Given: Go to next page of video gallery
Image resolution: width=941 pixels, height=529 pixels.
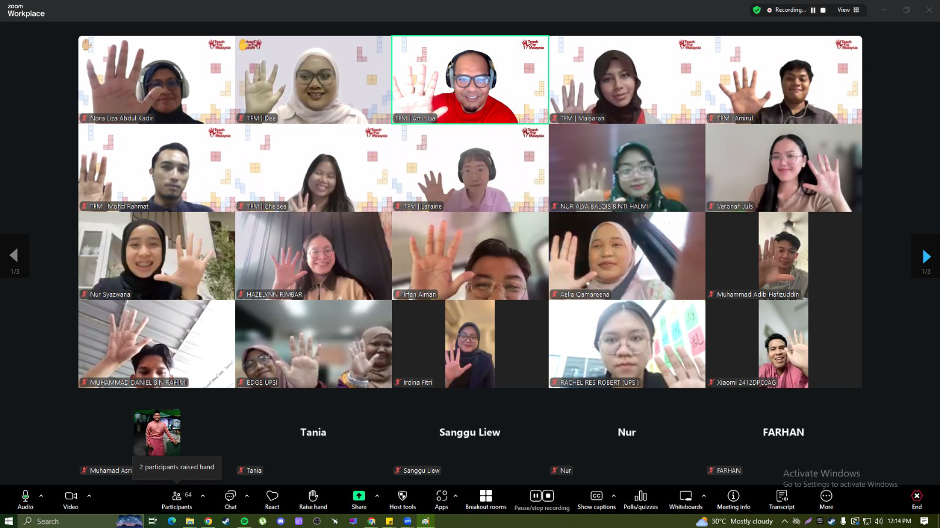Looking at the screenshot, I should (926, 257).
